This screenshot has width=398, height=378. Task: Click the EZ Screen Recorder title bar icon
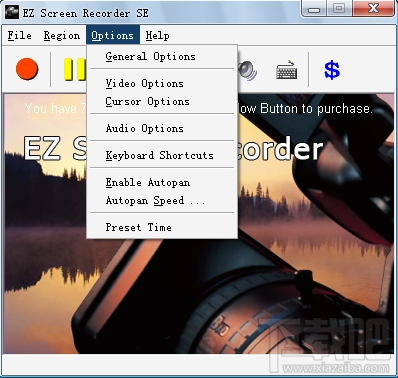12,13
